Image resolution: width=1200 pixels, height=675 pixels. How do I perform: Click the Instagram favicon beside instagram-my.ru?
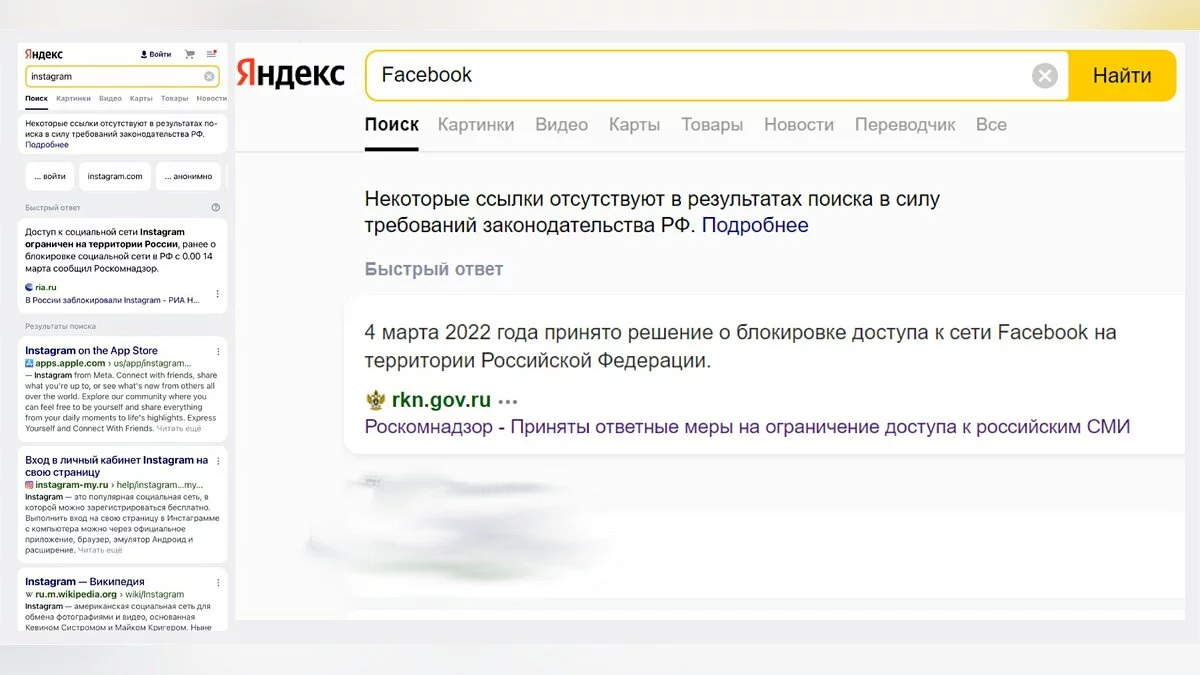click(x=29, y=484)
